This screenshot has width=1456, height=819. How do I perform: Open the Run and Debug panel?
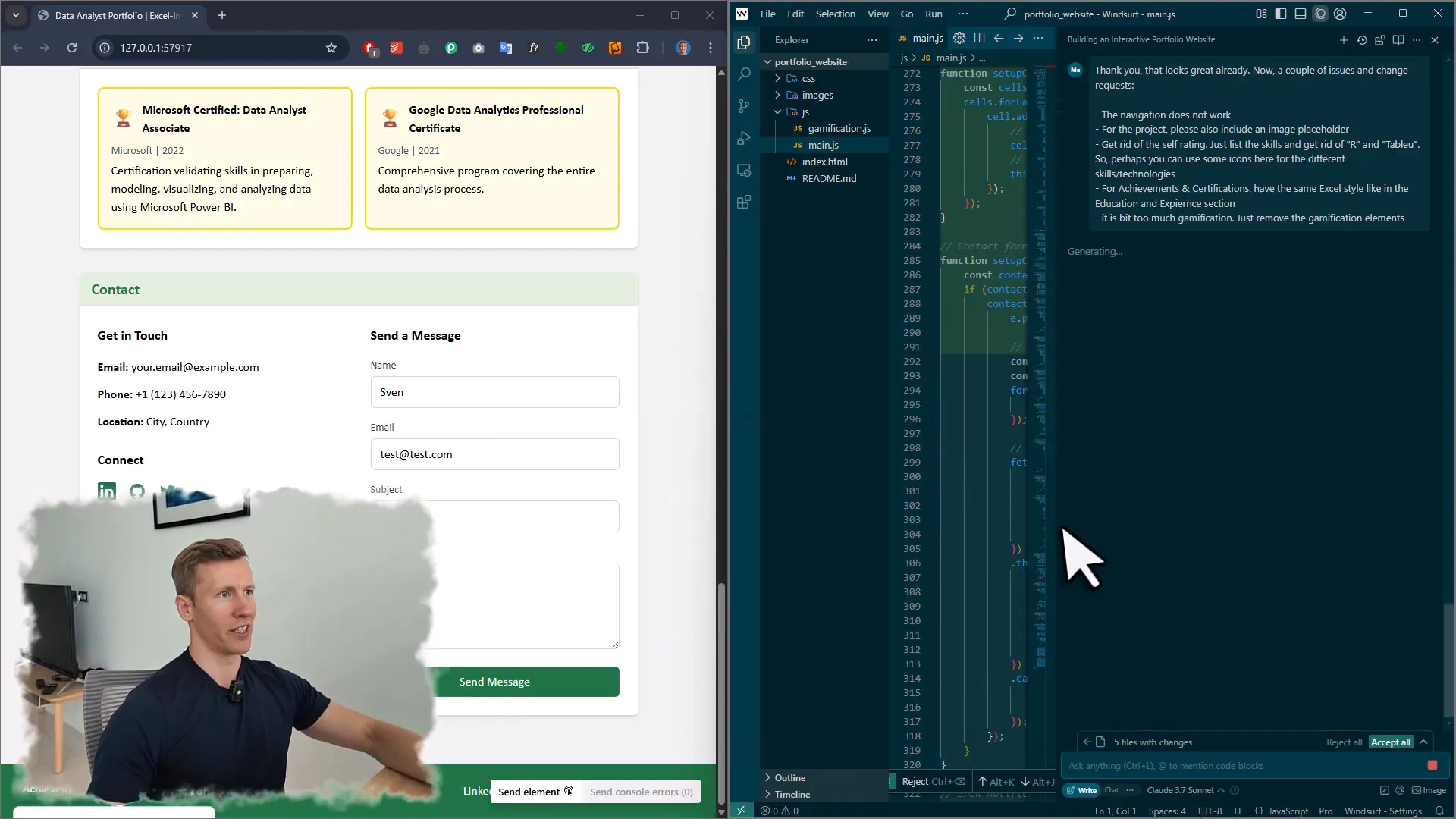click(744, 137)
